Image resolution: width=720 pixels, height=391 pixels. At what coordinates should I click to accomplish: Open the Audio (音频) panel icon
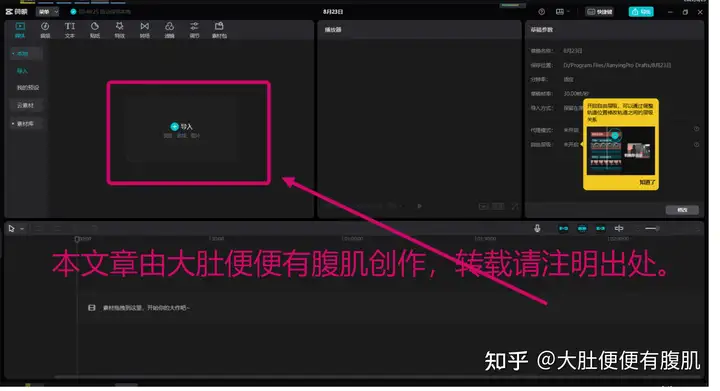click(x=45, y=30)
